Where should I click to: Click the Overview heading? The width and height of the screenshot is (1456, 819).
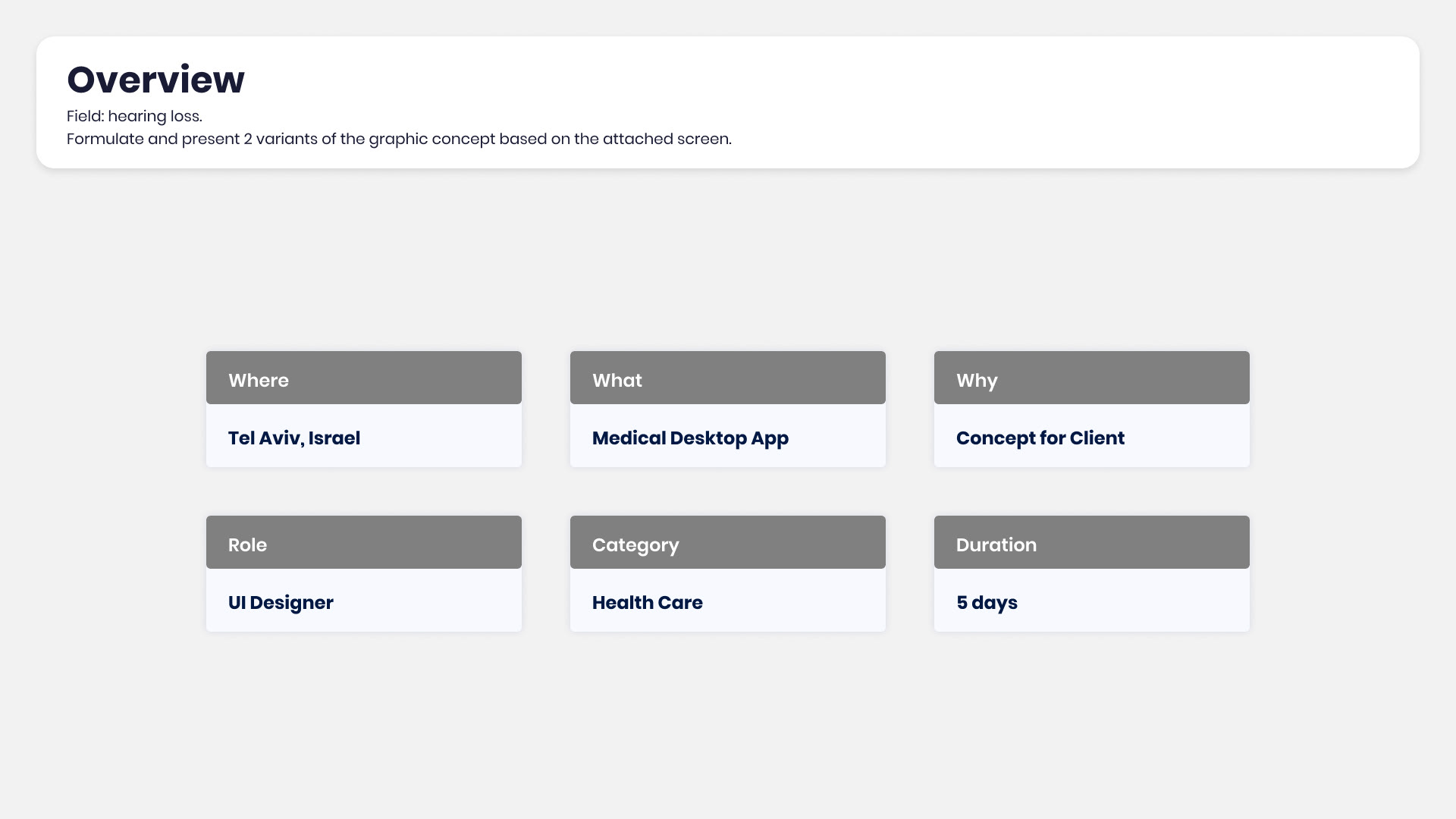click(x=155, y=80)
